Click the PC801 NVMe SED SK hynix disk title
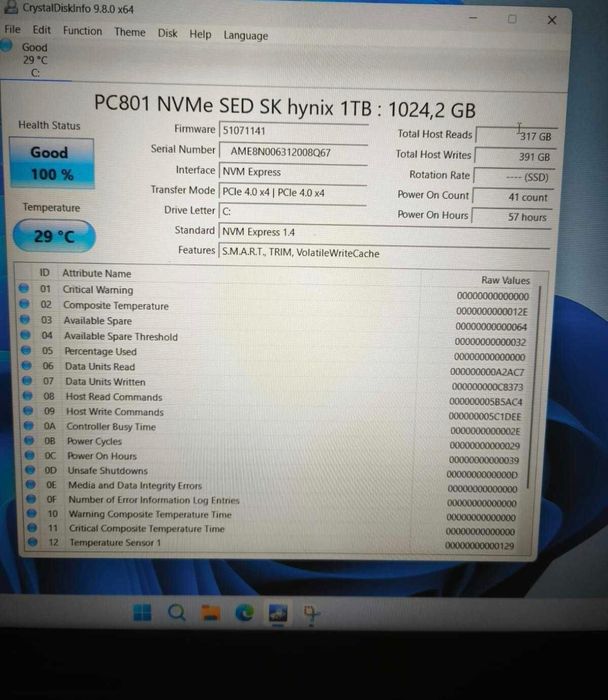 (x=284, y=107)
